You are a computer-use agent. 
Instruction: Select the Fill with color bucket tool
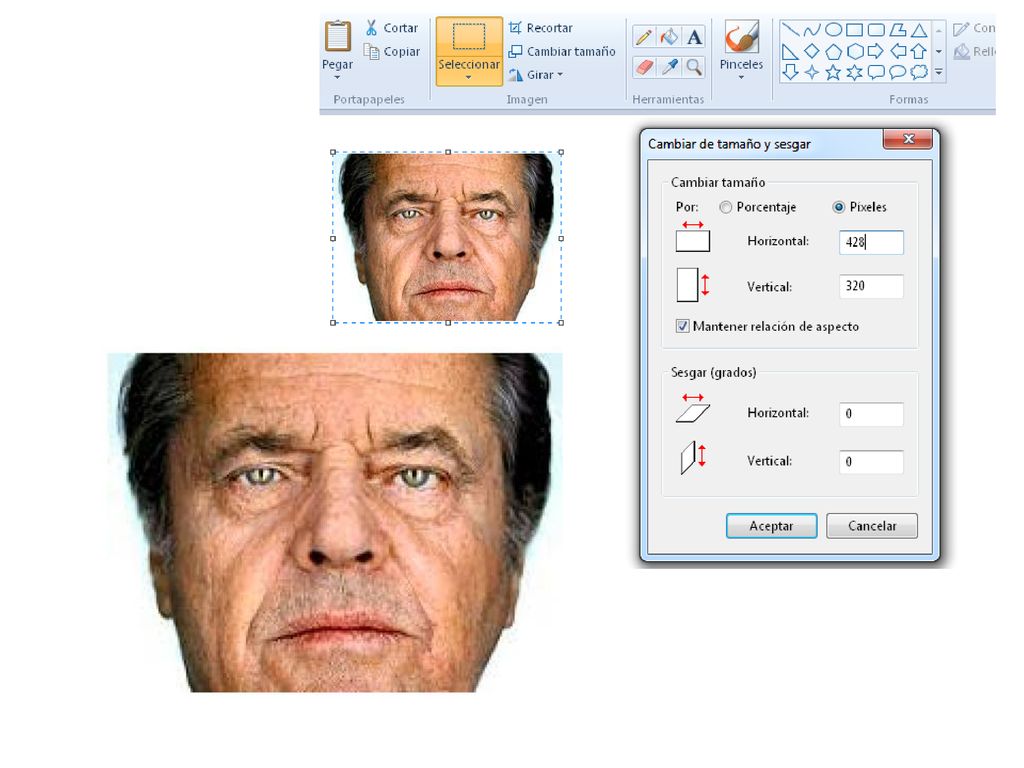pos(669,37)
